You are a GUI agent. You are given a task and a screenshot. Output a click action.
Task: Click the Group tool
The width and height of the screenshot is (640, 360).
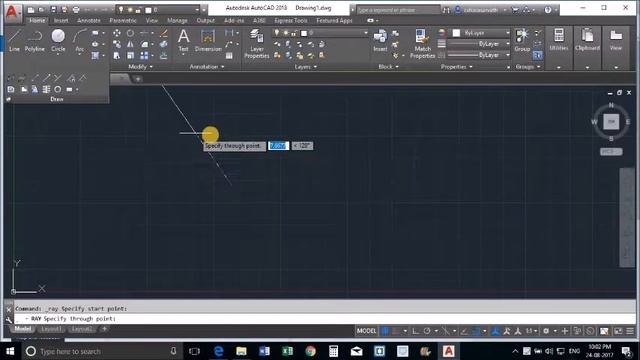[522, 40]
